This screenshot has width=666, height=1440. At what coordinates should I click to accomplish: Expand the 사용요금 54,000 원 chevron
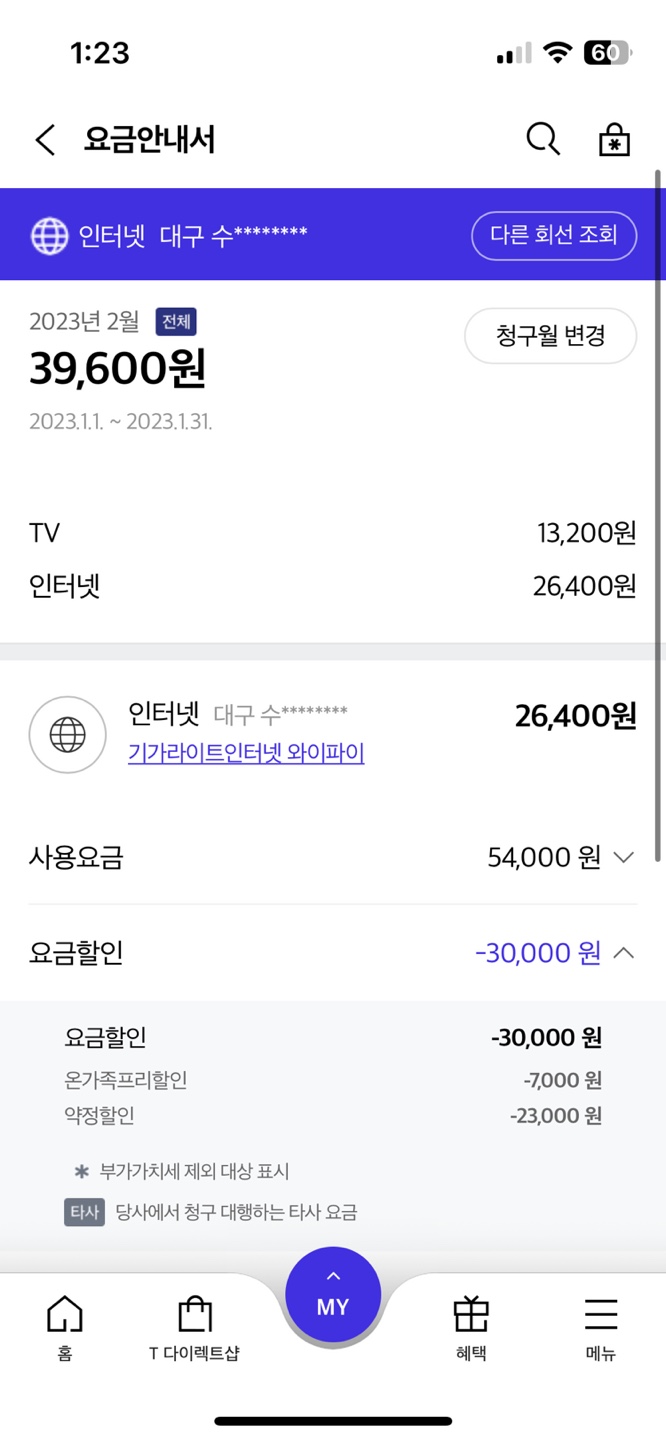click(x=623, y=858)
